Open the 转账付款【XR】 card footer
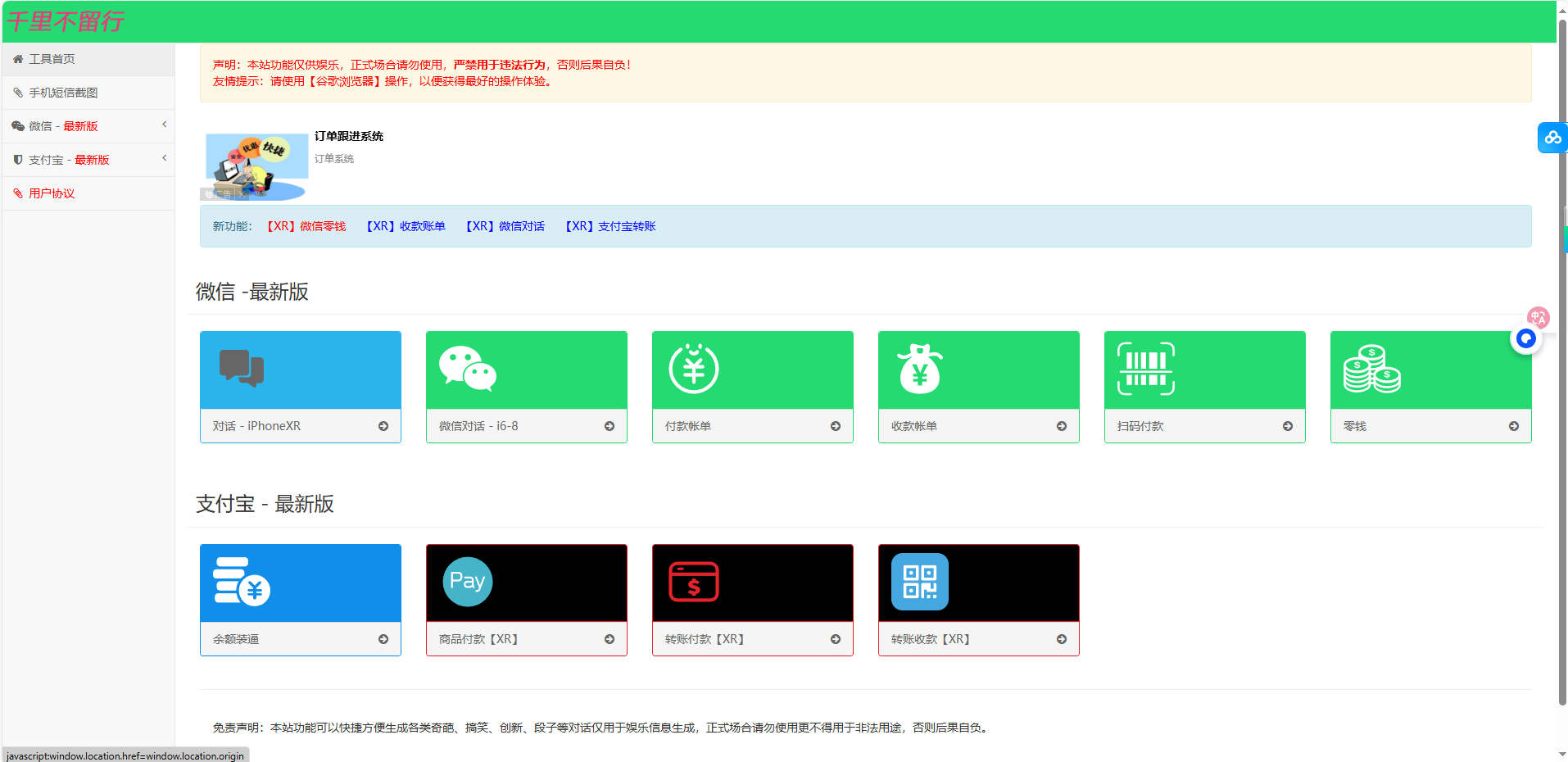The image size is (1568, 762). (753, 639)
